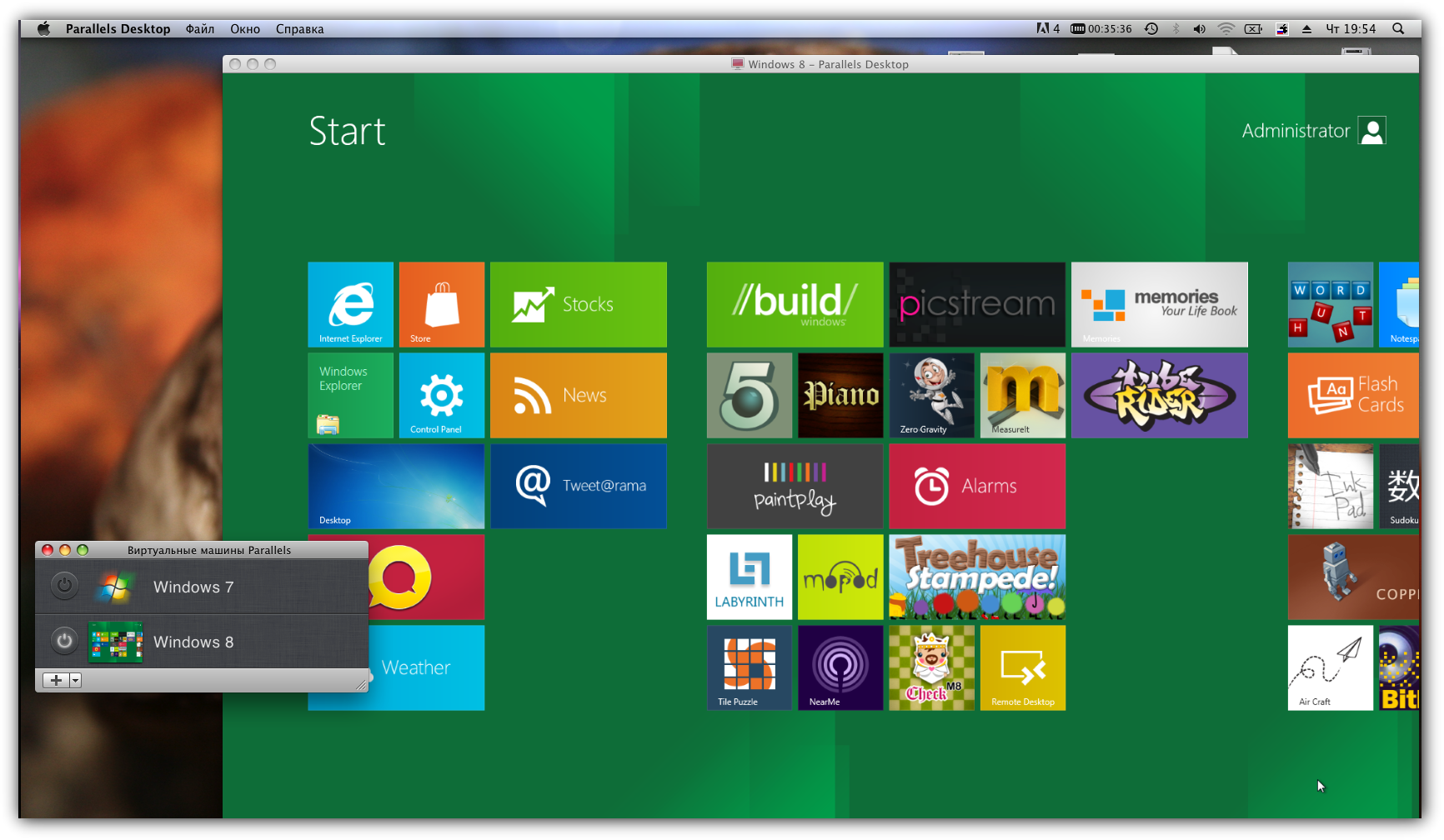Image resolution: width=1444 pixels, height=840 pixels.
Task: Open the Alarms tile
Action: 977,486
